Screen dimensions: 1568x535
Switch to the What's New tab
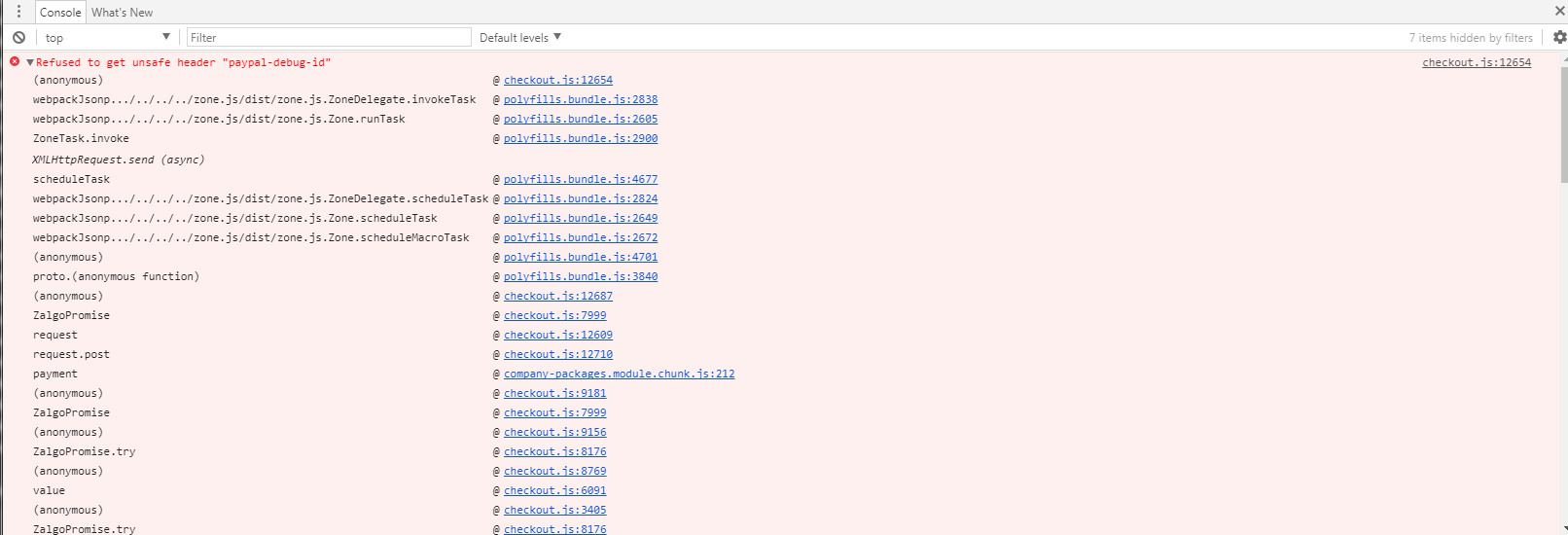[123, 13]
